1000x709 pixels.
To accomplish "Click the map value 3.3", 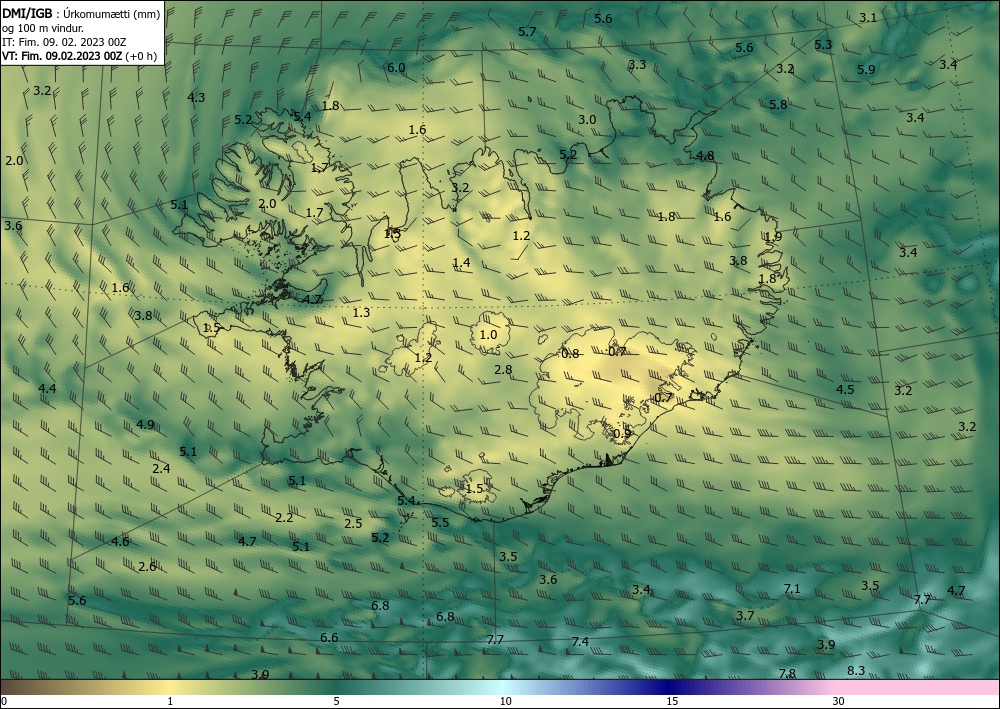I will point(636,64).
